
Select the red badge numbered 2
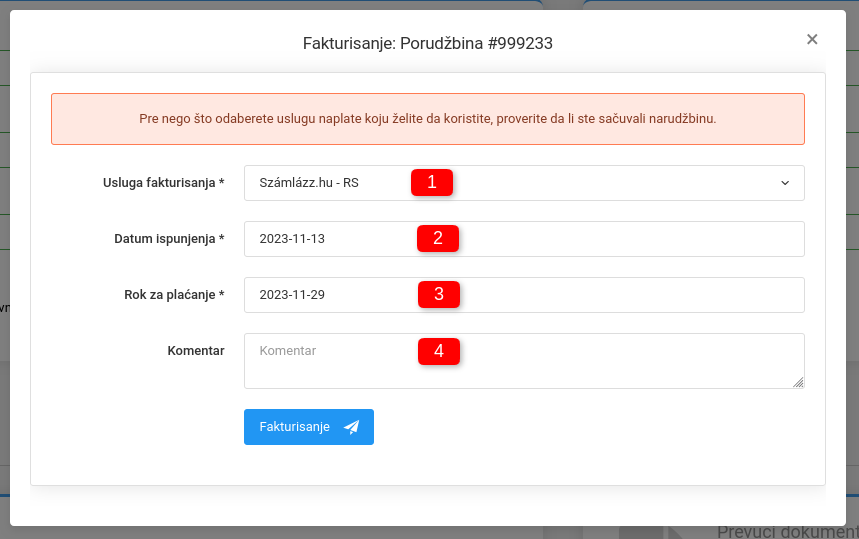tap(438, 238)
